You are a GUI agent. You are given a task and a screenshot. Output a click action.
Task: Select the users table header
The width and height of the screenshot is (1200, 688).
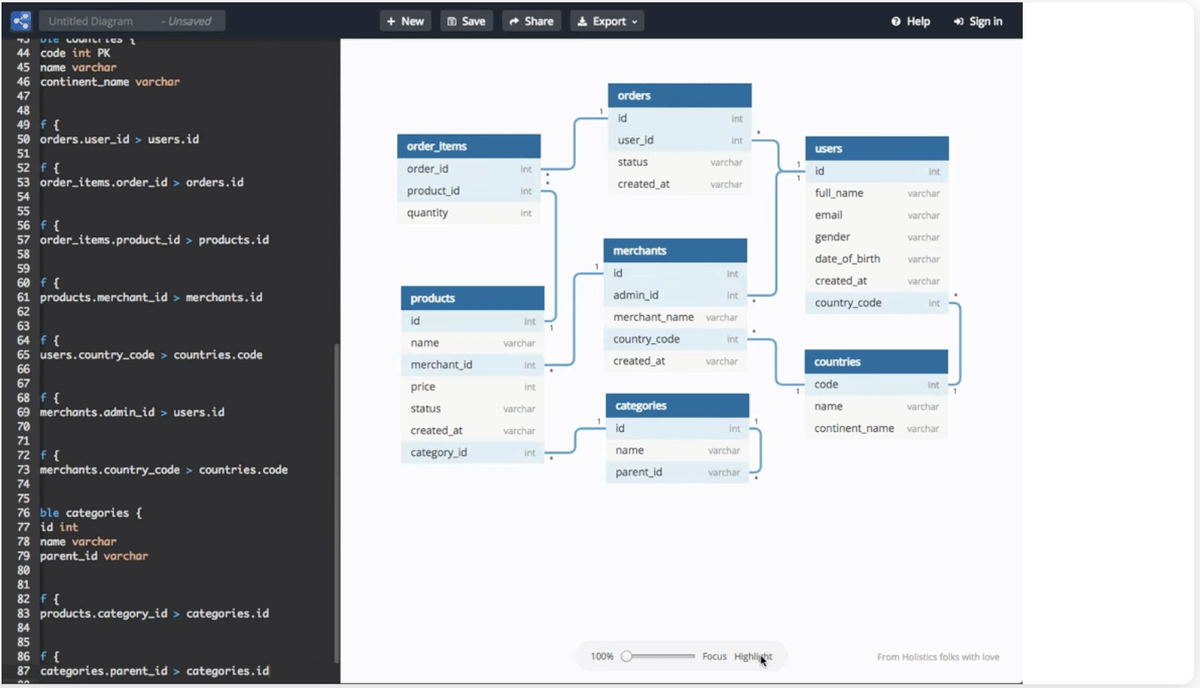[x=876, y=148]
